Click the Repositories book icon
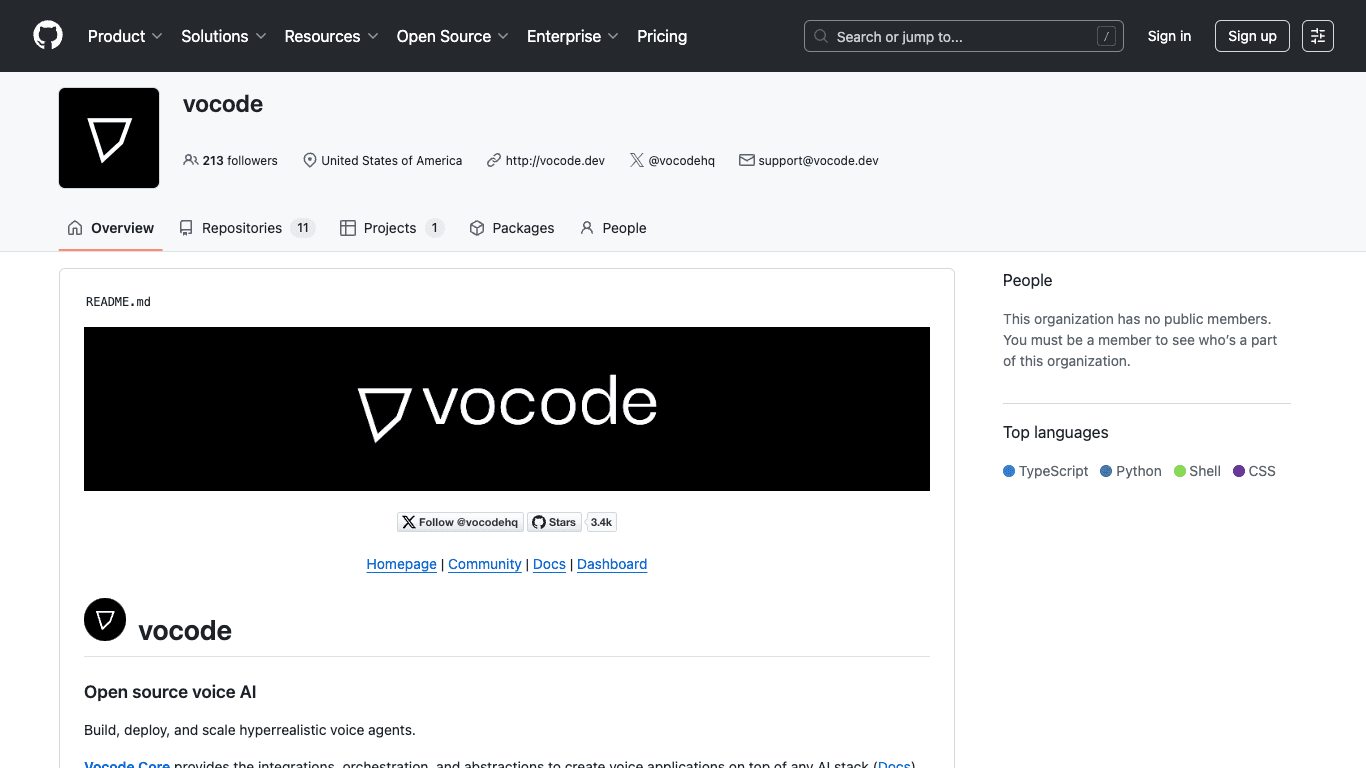This screenshot has height=768, width=1366. 186,228
